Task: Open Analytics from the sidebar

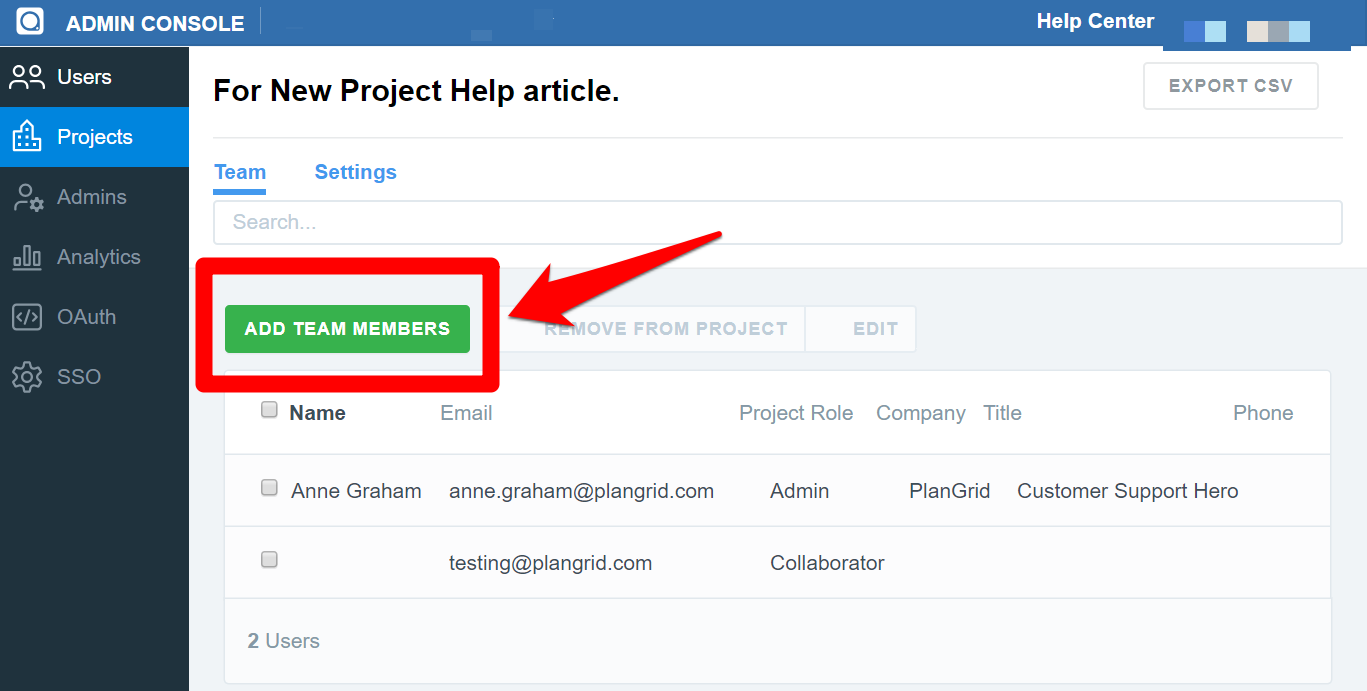Action: coord(99,257)
